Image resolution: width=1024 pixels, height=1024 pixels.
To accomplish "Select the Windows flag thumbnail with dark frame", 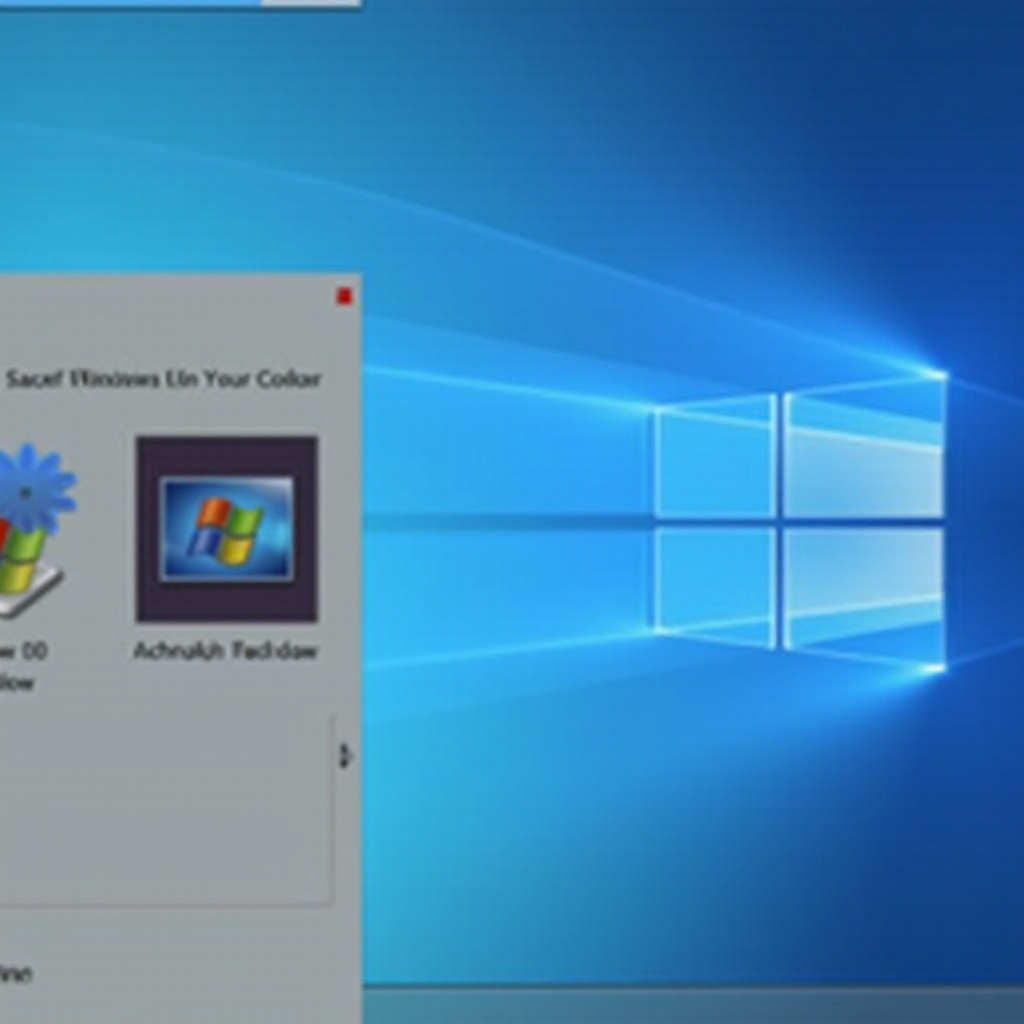I will pos(226,529).
